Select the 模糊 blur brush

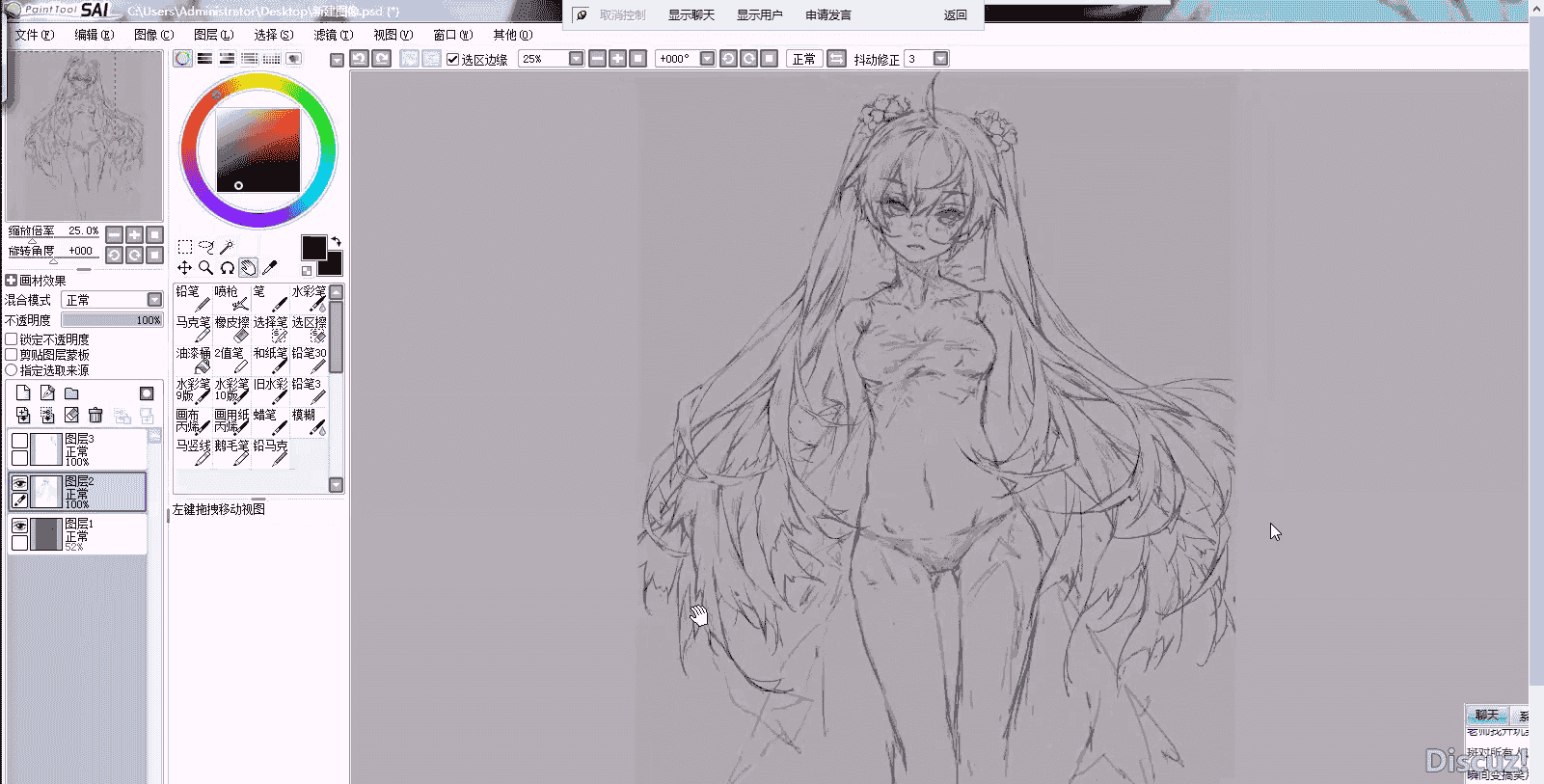[x=309, y=421]
